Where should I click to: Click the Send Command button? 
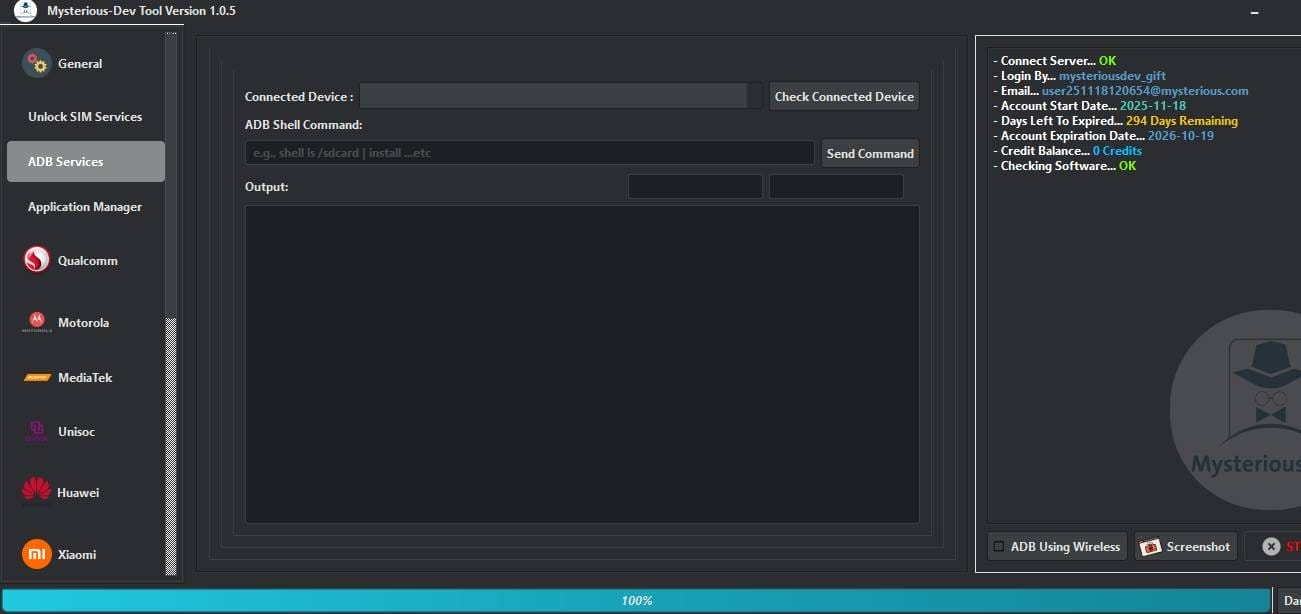coord(869,153)
